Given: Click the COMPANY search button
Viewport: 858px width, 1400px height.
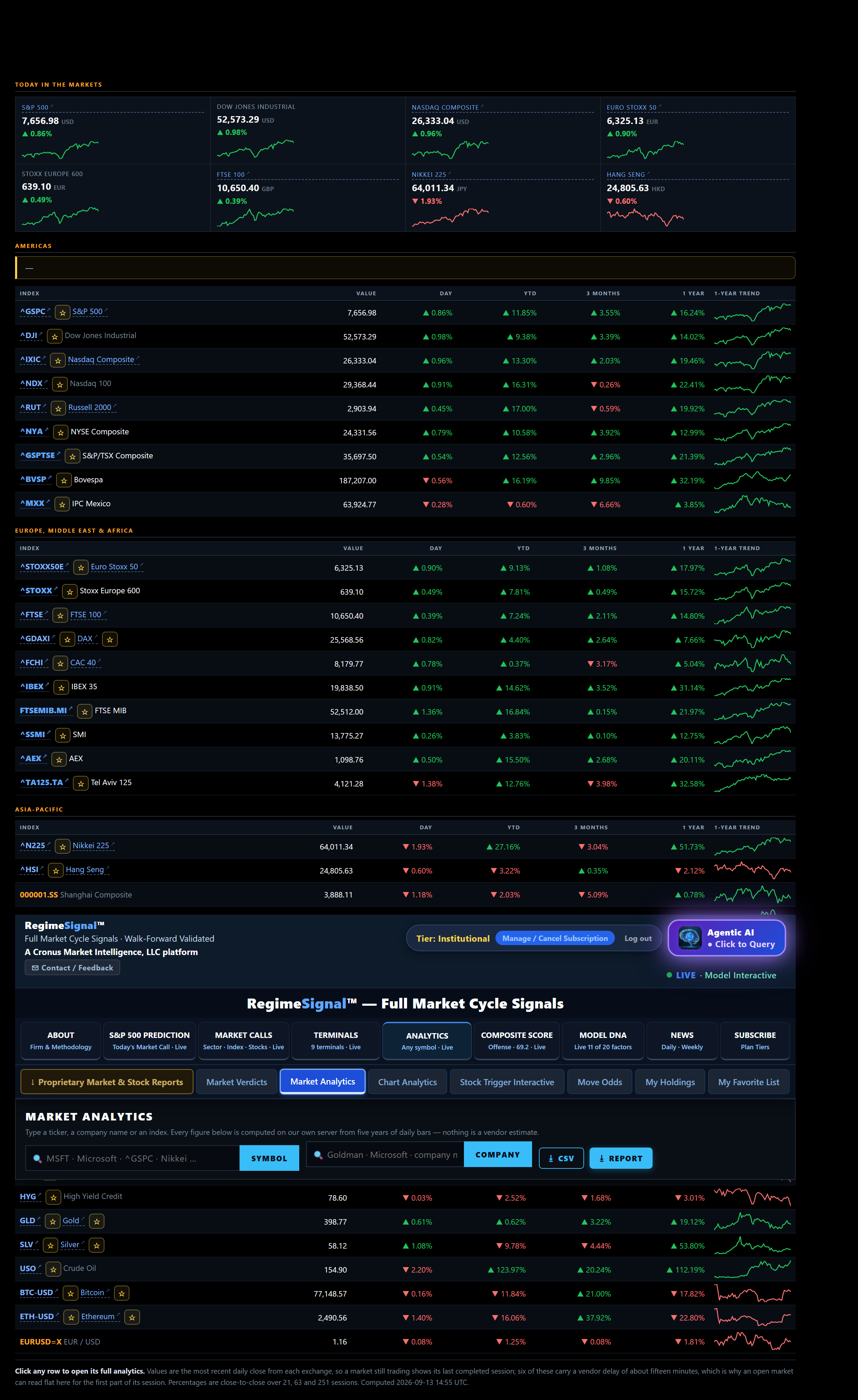Looking at the screenshot, I should coord(497,1154).
